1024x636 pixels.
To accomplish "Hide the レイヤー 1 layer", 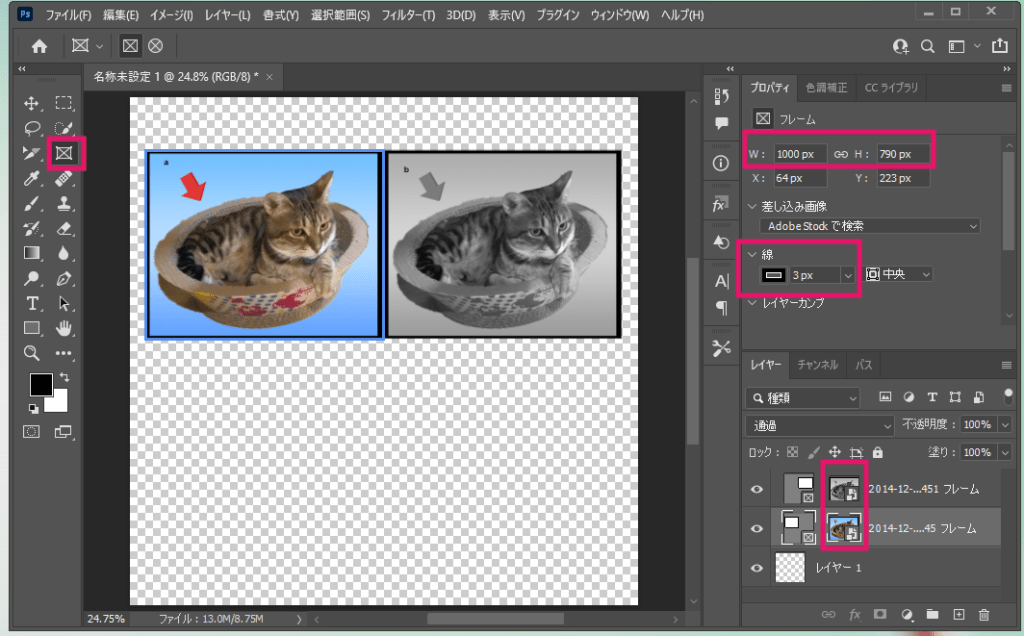I will coord(757,568).
